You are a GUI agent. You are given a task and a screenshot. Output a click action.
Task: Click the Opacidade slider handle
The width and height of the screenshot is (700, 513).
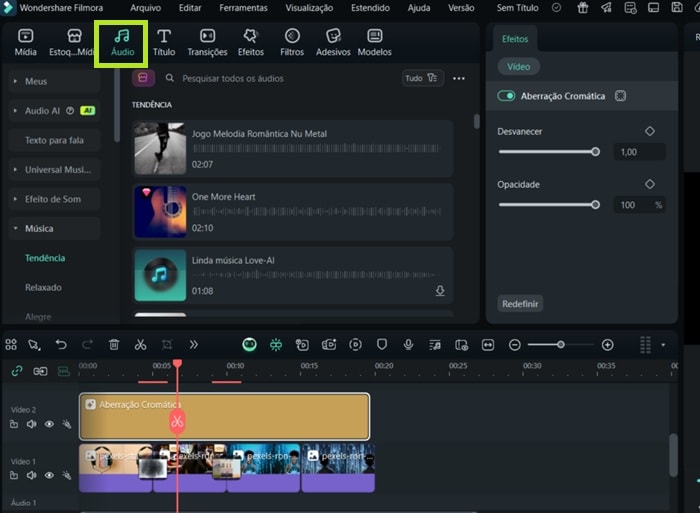click(595, 205)
